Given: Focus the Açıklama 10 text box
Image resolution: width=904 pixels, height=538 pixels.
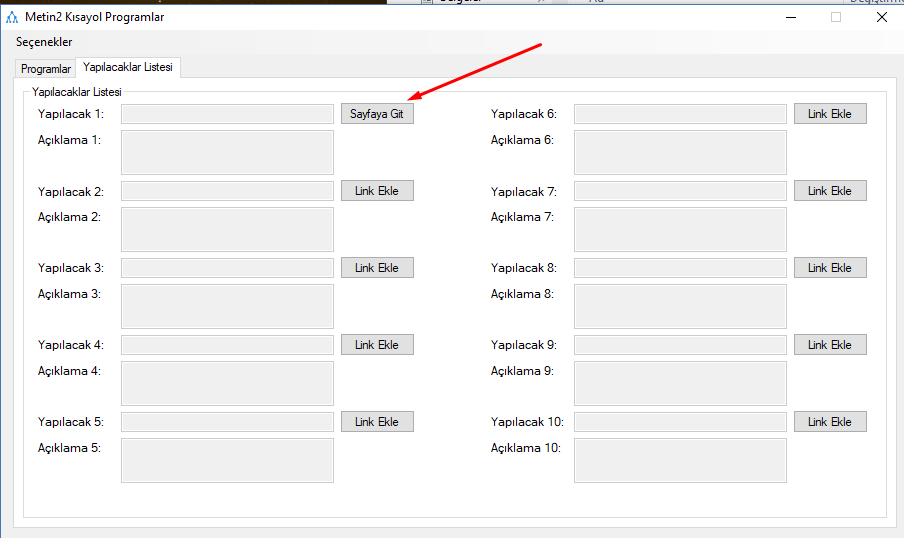Looking at the screenshot, I should coord(680,460).
